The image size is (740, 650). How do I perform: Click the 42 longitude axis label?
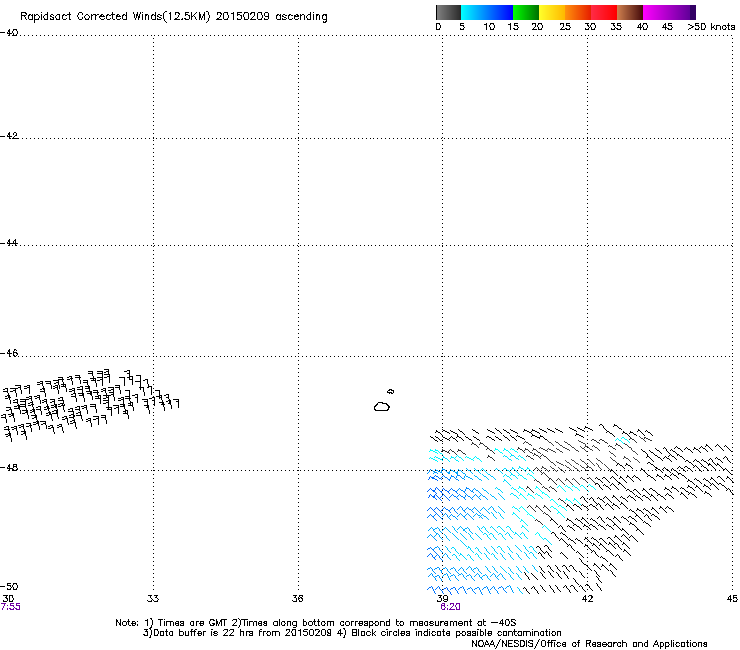587,599
